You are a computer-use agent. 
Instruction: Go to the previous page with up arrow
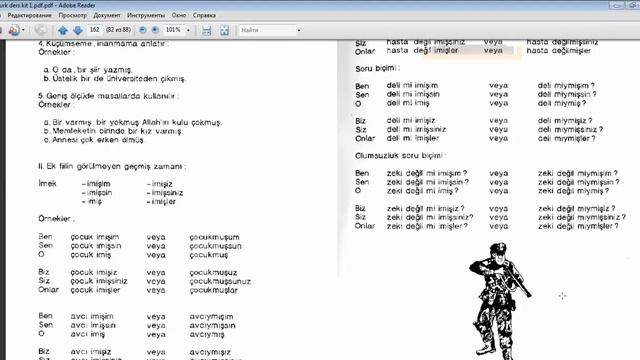[62, 30]
